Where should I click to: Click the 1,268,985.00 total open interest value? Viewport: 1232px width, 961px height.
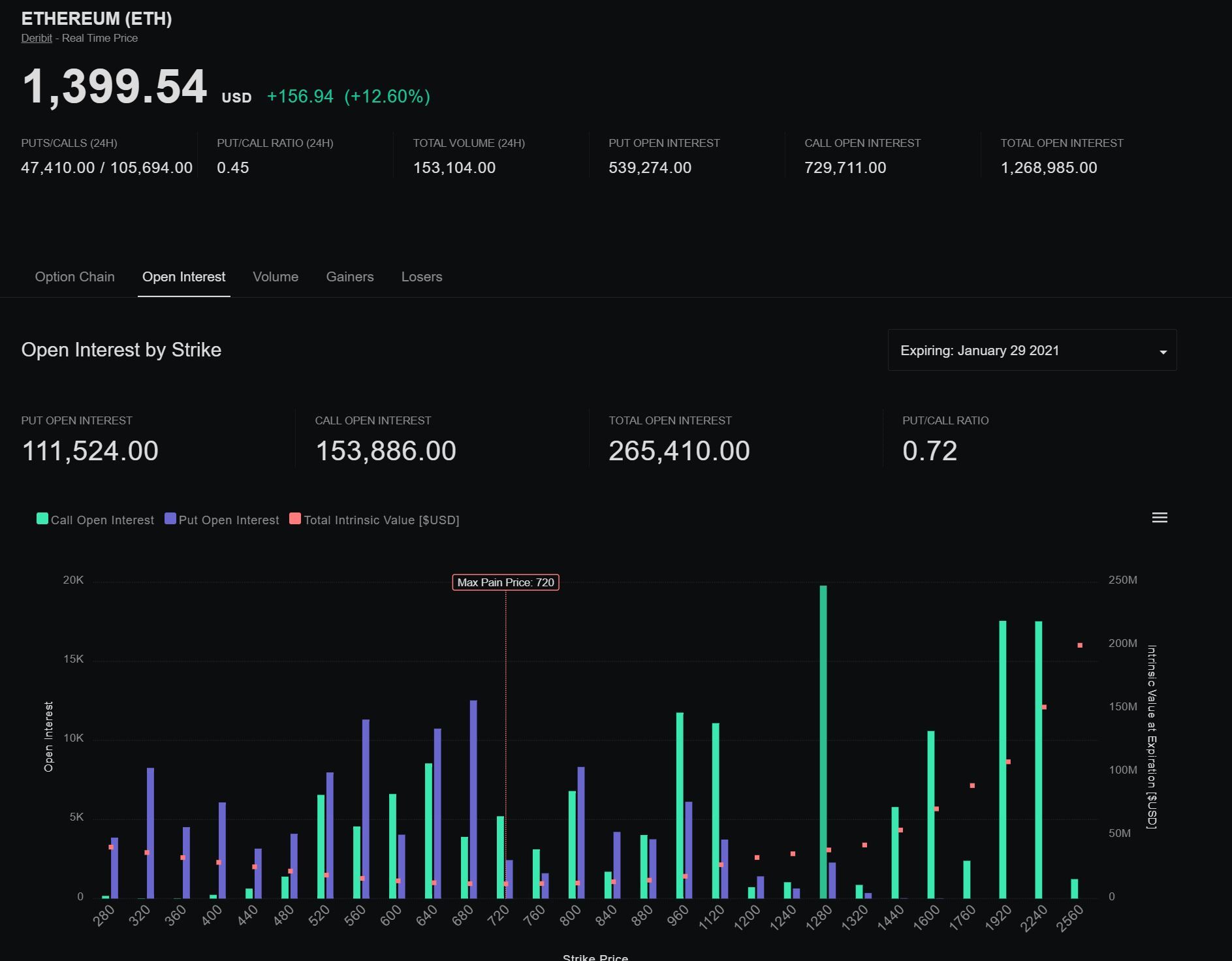[1049, 167]
